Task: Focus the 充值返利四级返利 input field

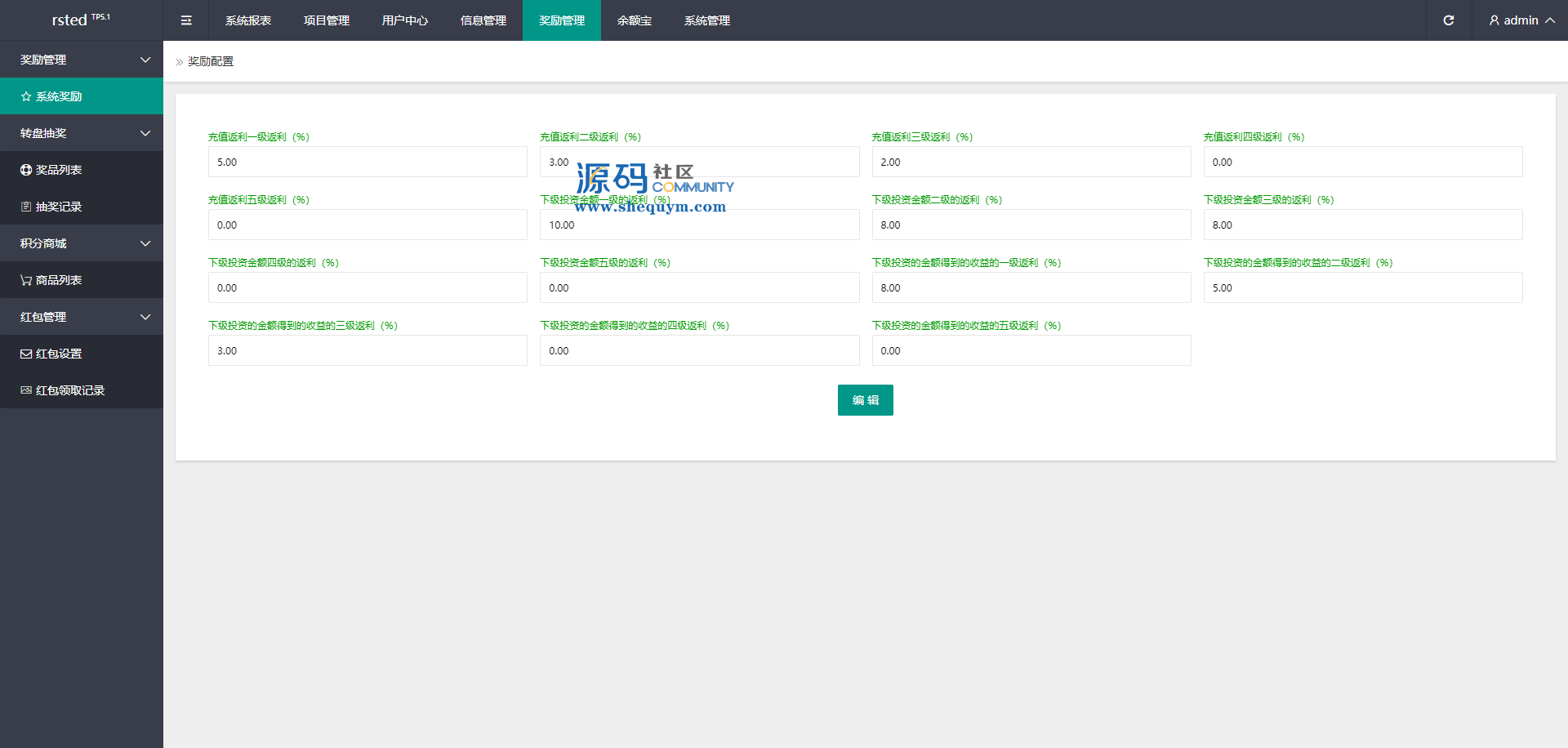Action: coord(1363,162)
